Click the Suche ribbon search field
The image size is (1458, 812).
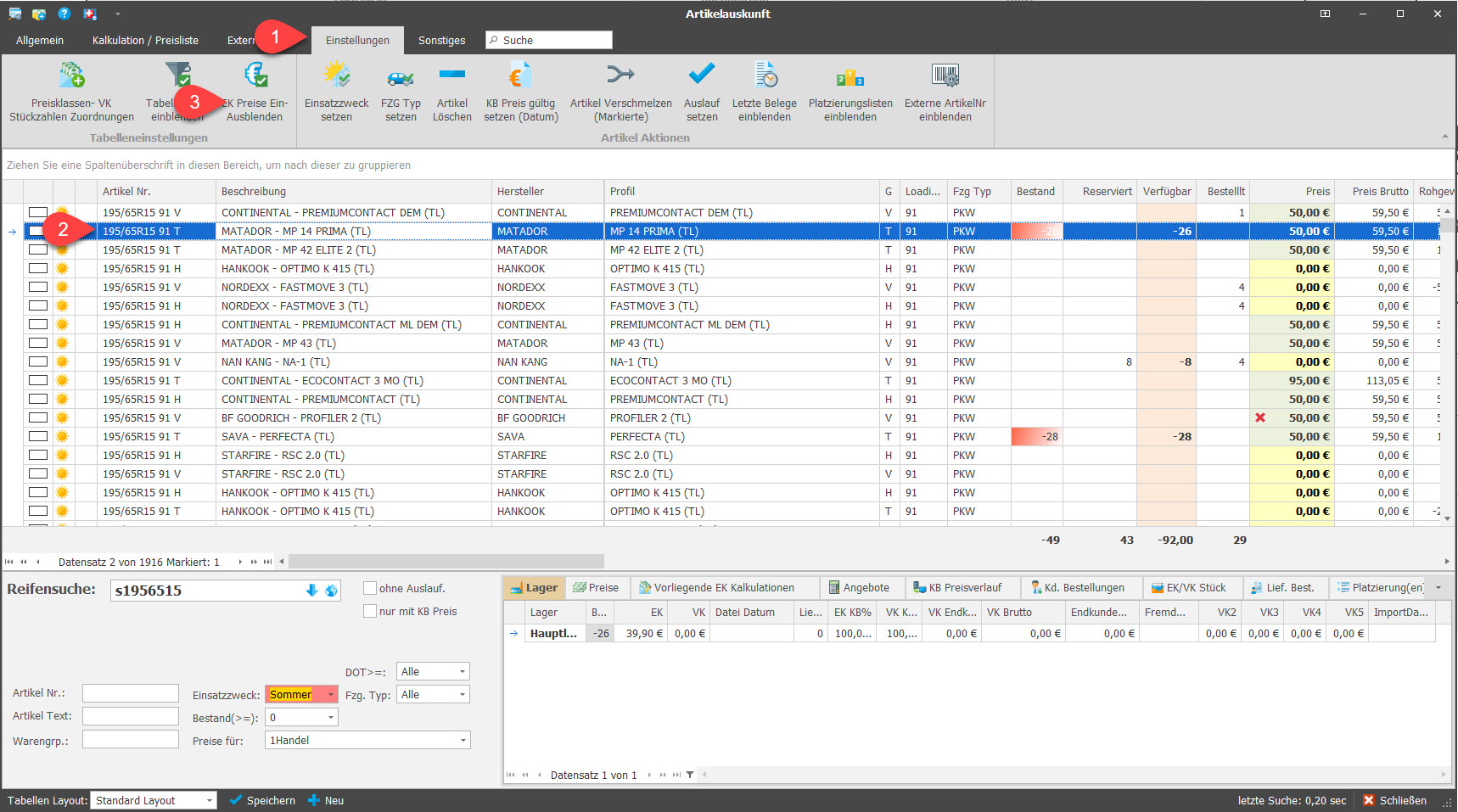pyautogui.click(x=549, y=40)
